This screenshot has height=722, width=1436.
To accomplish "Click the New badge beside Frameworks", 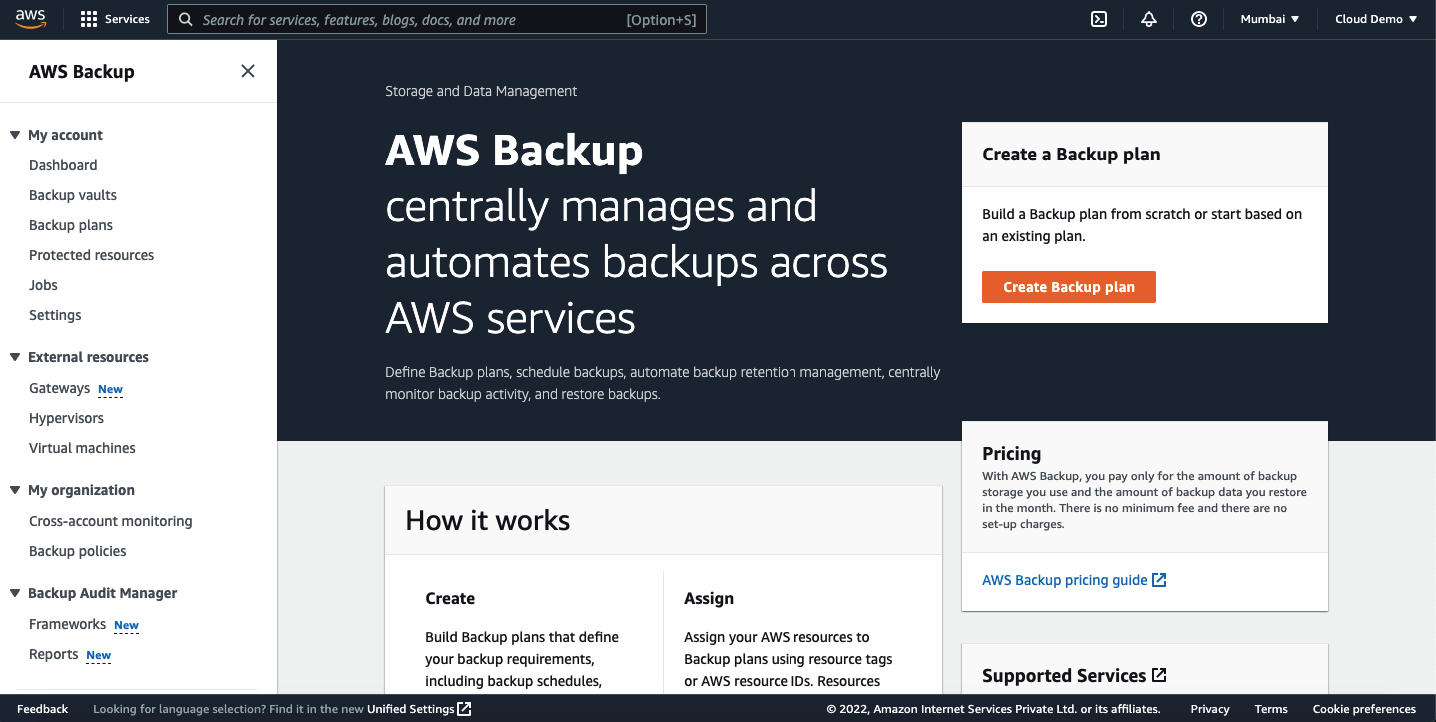I will [x=126, y=625].
